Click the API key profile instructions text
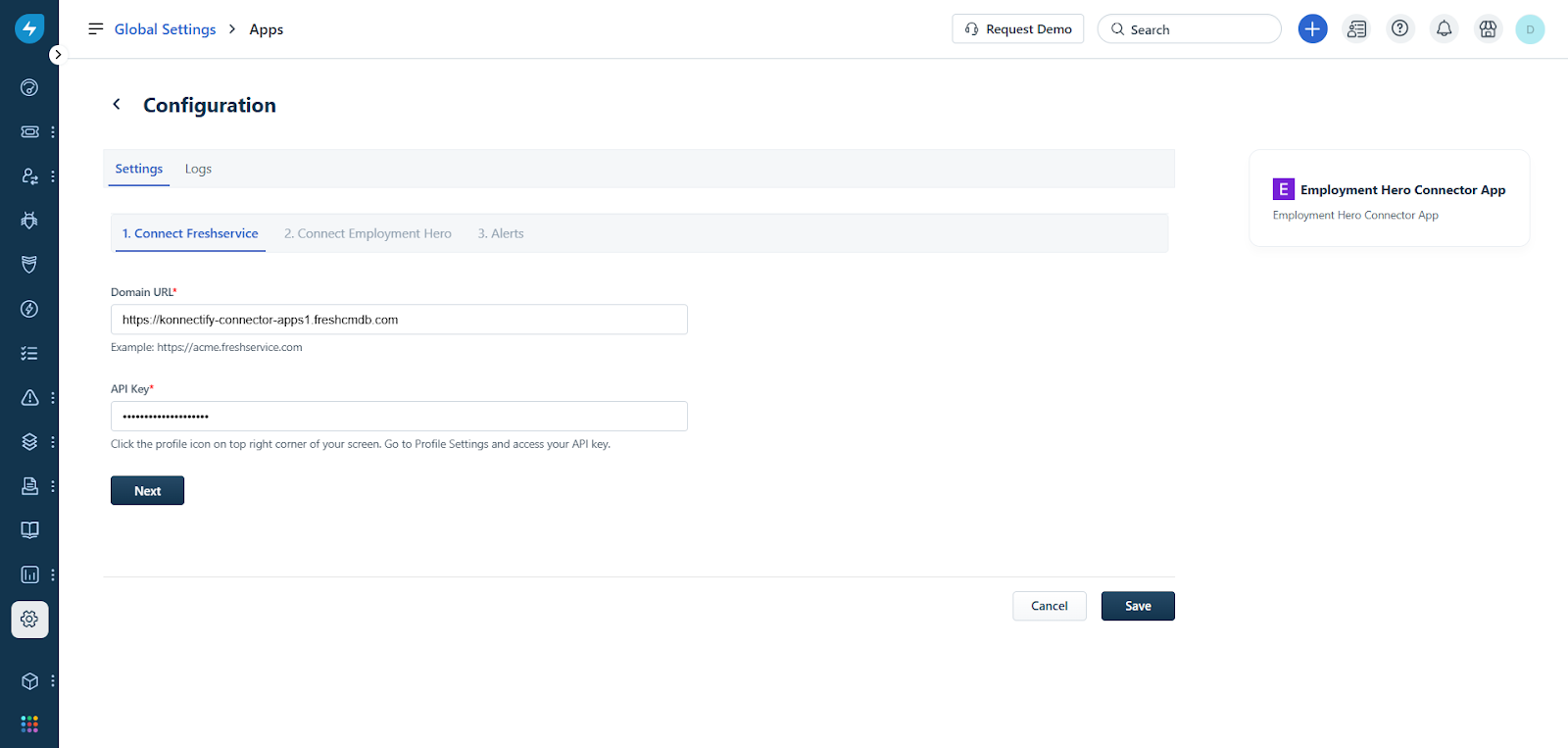This screenshot has width=1568, height=748. coord(361,444)
